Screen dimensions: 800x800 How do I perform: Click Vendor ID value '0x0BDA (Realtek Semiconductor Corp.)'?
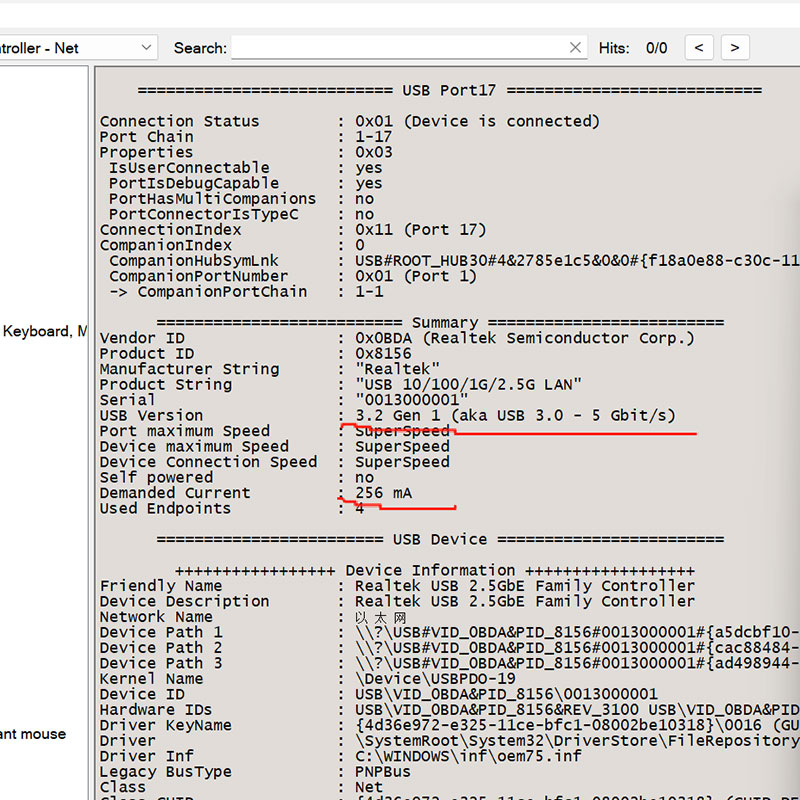(525, 338)
